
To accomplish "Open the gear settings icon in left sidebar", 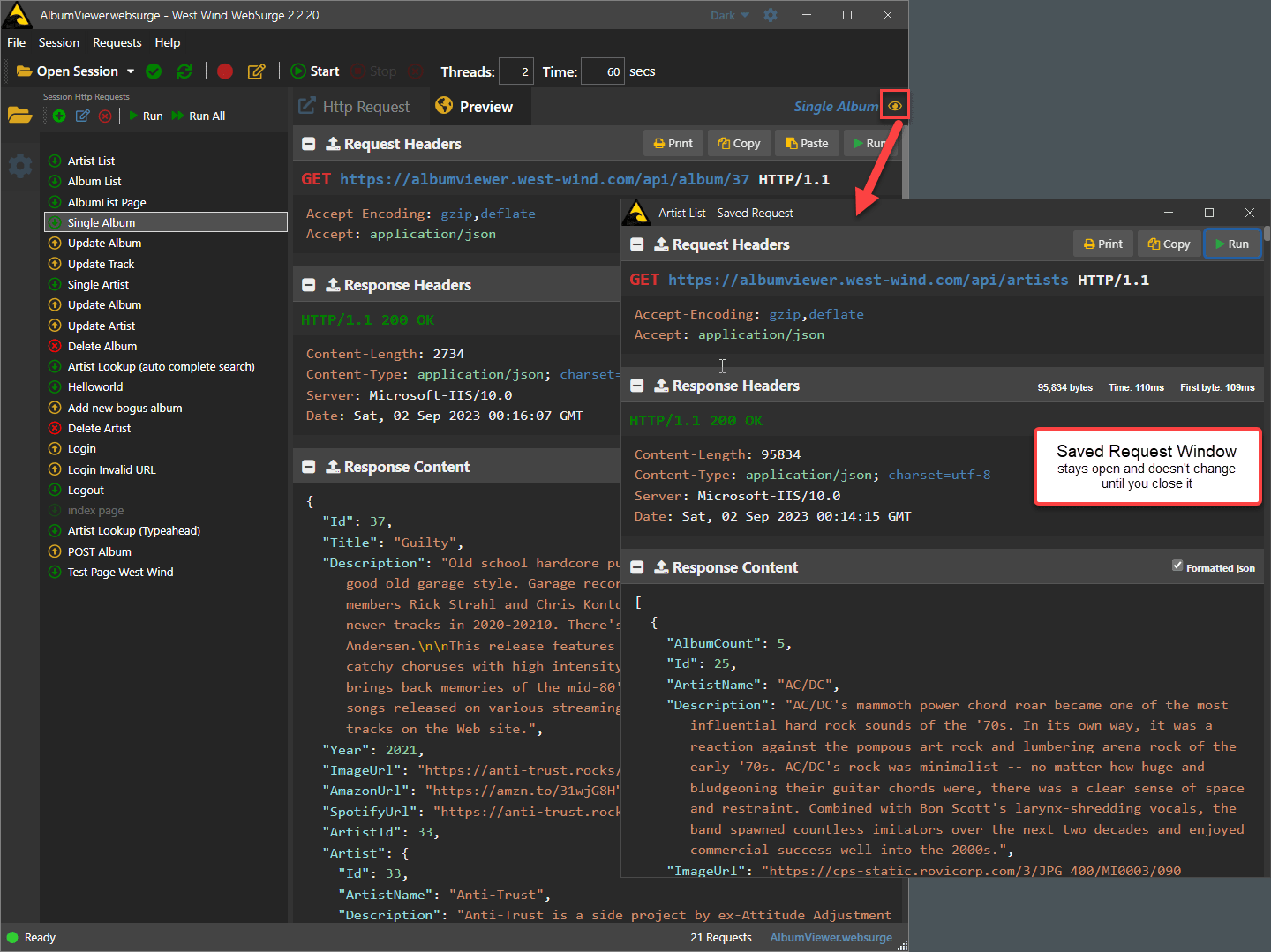I will [x=20, y=165].
